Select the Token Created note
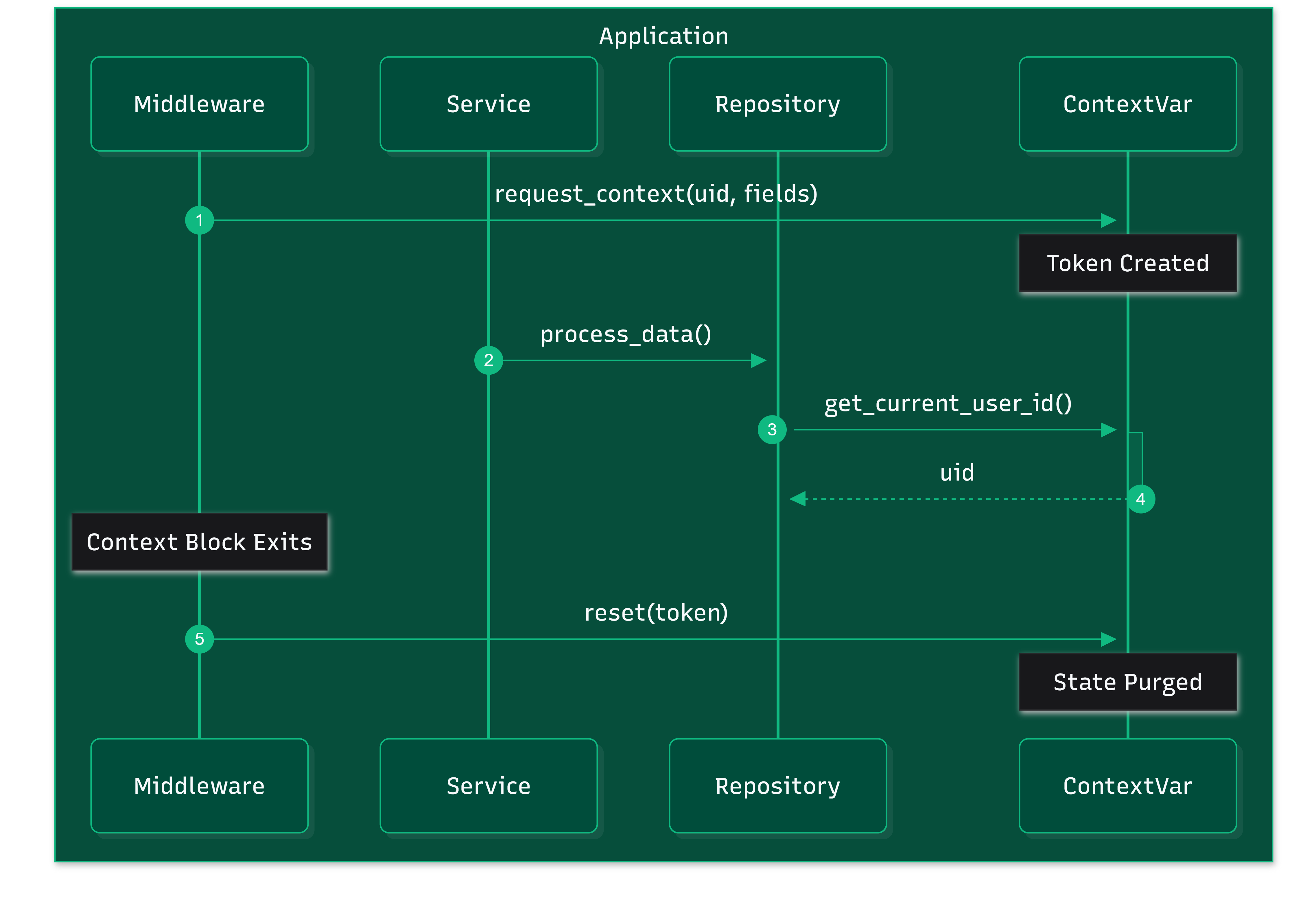The width and height of the screenshot is (1316, 907). [x=1127, y=263]
